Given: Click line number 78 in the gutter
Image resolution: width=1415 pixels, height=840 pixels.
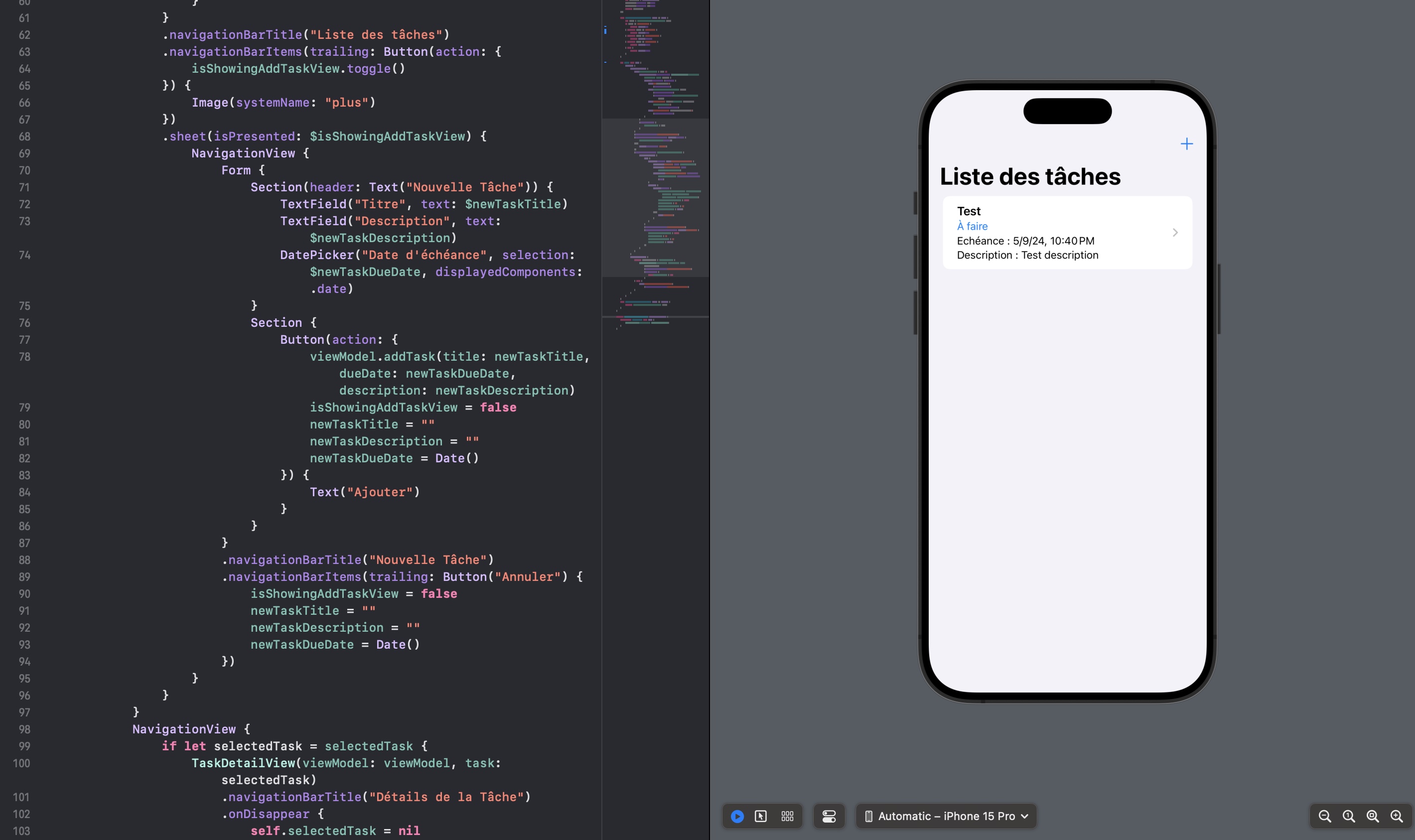Looking at the screenshot, I should point(24,357).
